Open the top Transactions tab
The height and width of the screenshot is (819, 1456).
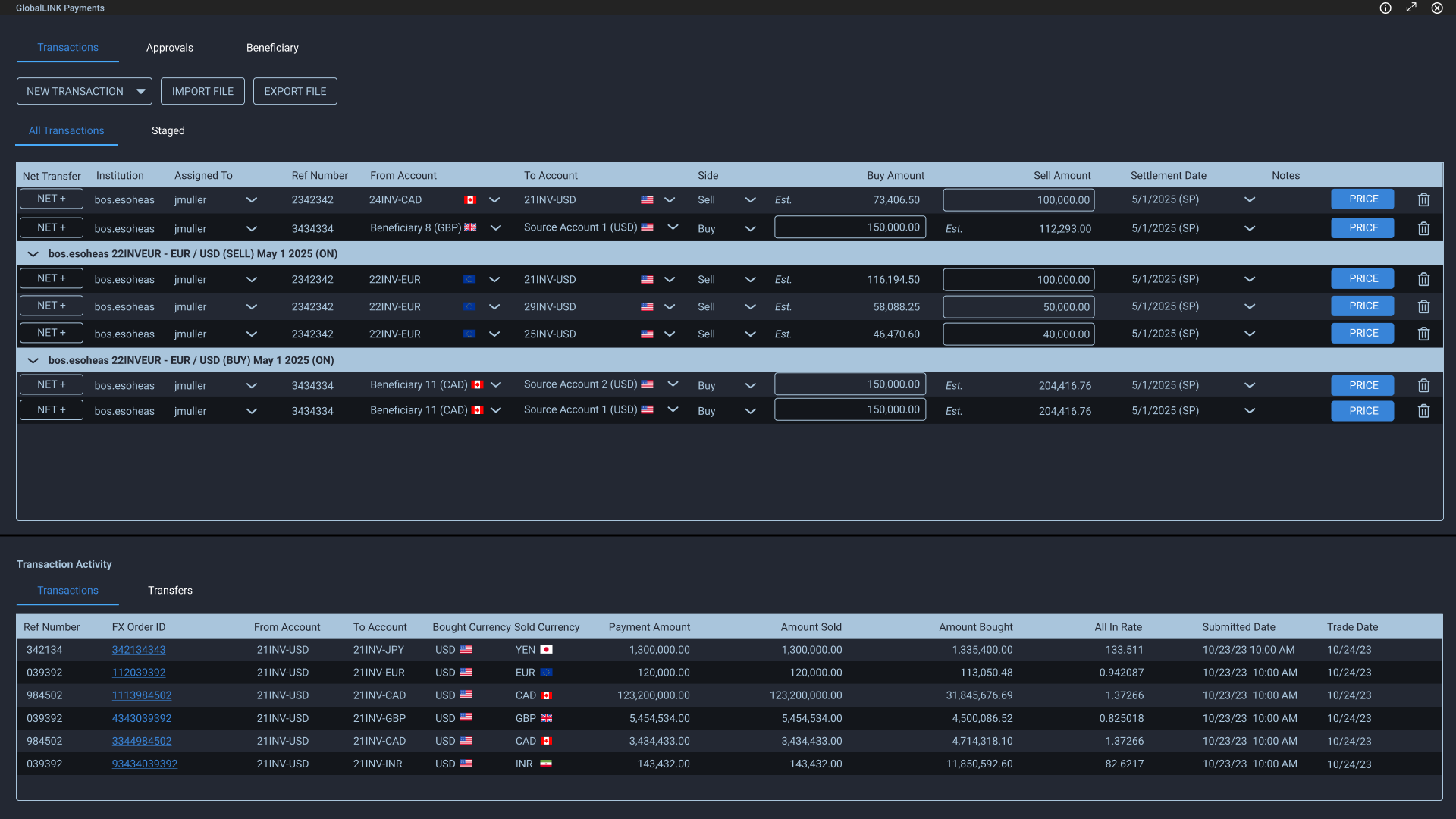click(x=68, y=48)
